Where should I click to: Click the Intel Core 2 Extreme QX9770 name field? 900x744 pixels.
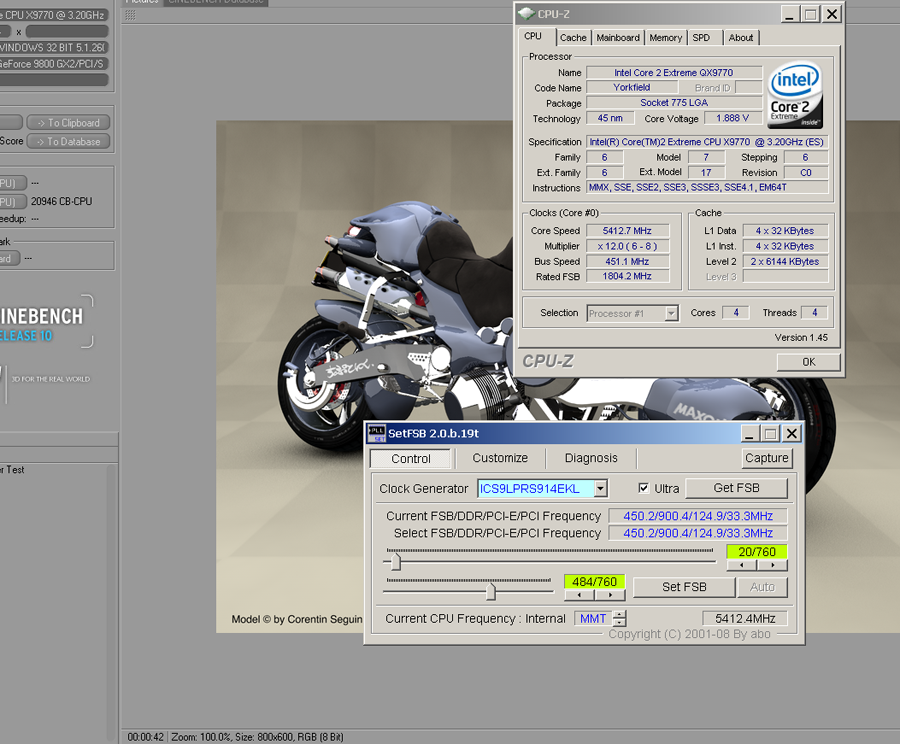click(673, 73)
